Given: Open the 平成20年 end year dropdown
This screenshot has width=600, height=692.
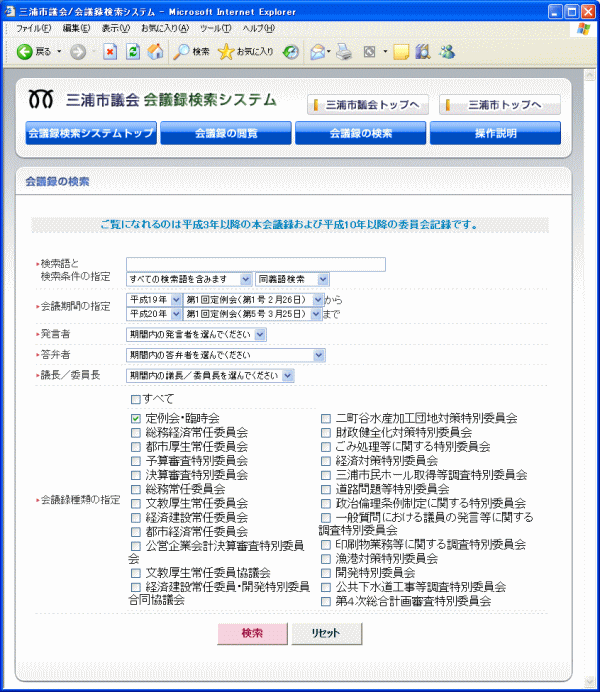Looking at the screenshot, I should (x=154, y=314).
